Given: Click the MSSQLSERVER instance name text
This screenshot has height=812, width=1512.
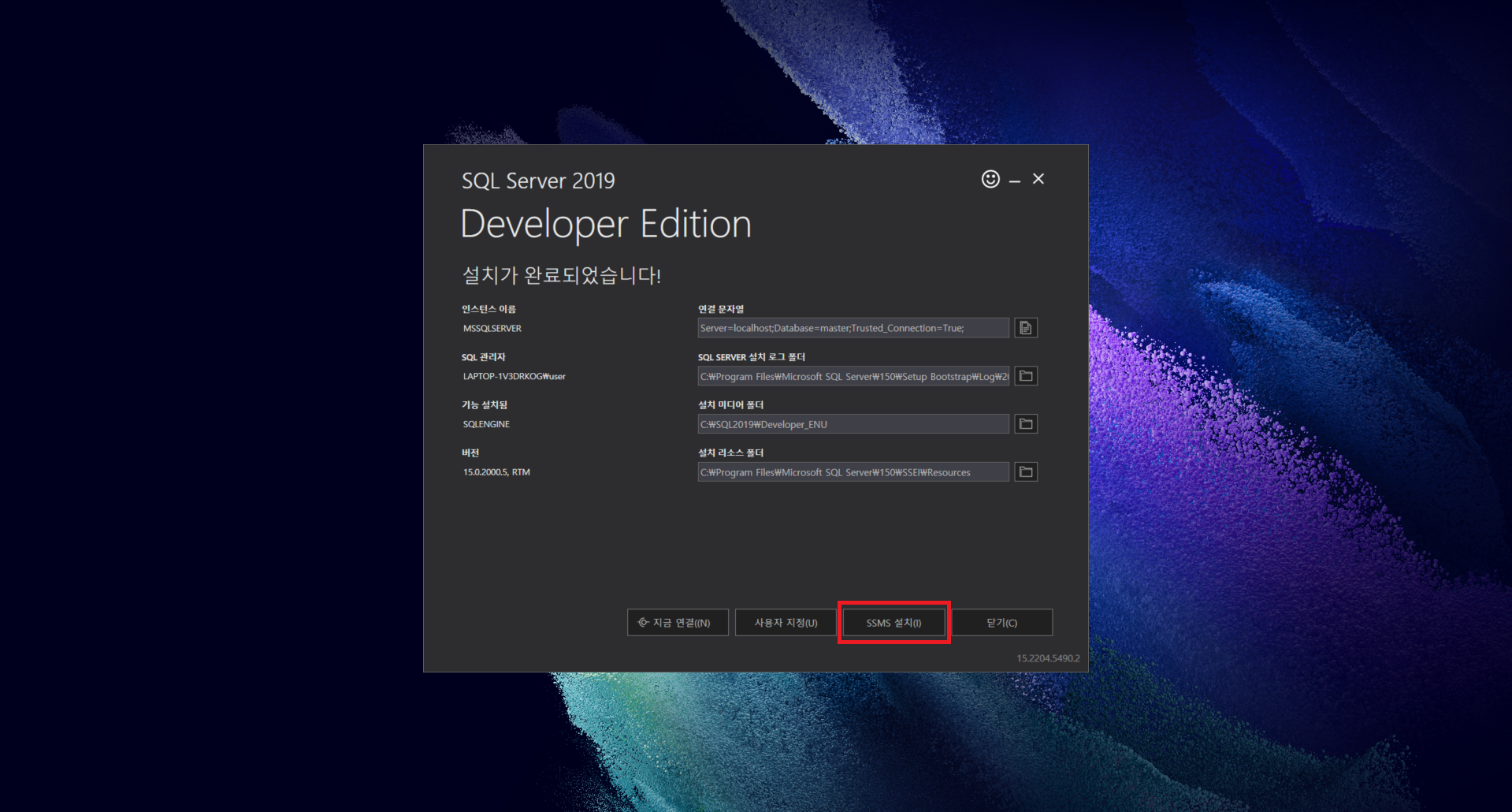Looking at the screenshot, I should click(x=492, y=328).
